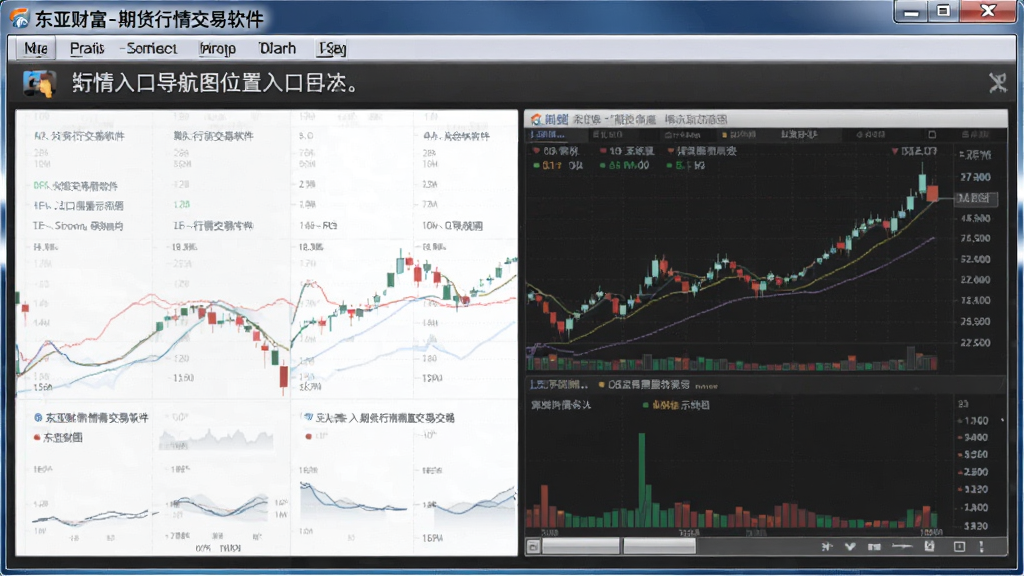1024x576 pixels.
Task: Toggle the red dot 东亚财图 legend entry
Action: point(59,438)
